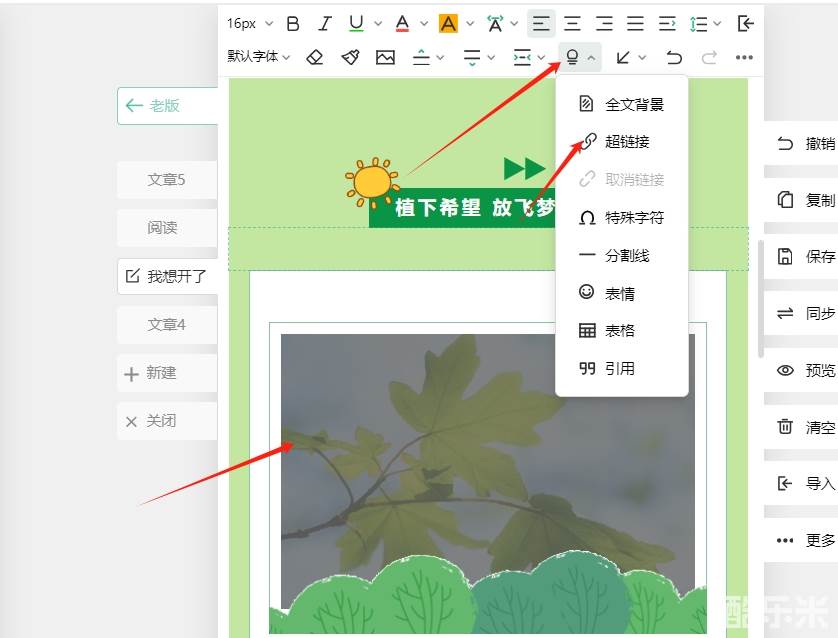Choose 分割线 from the dropdown menu
Screen dimensions: 838x638
click(627, 255)
